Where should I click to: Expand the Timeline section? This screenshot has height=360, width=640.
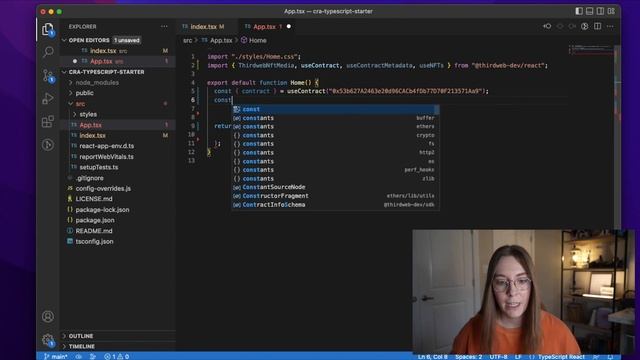[x=118, y=346]
